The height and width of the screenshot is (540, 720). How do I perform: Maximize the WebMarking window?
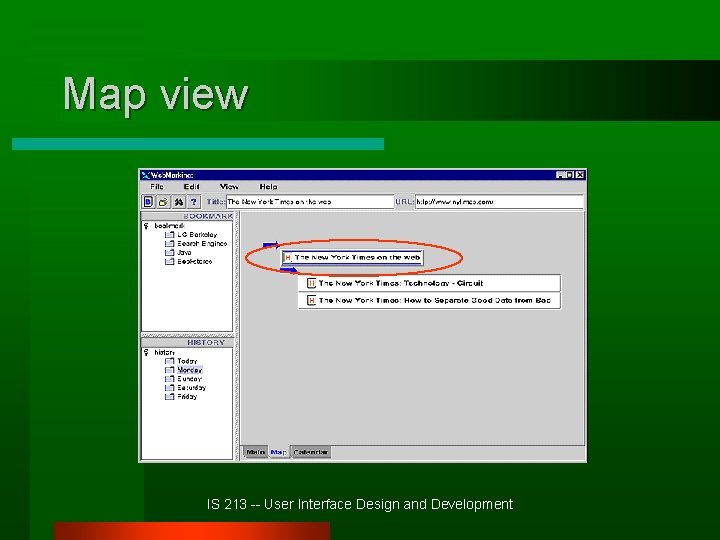(x=570, y=175)
